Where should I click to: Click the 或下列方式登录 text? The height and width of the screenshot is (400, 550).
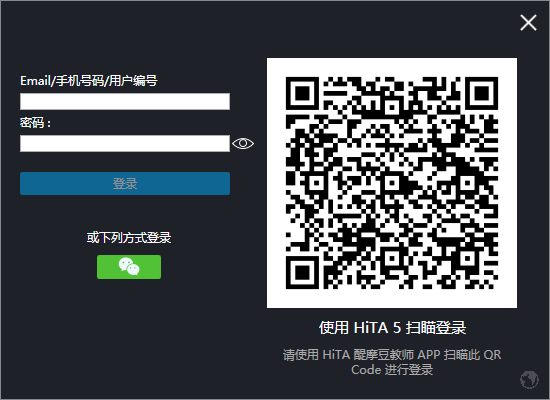129,238
